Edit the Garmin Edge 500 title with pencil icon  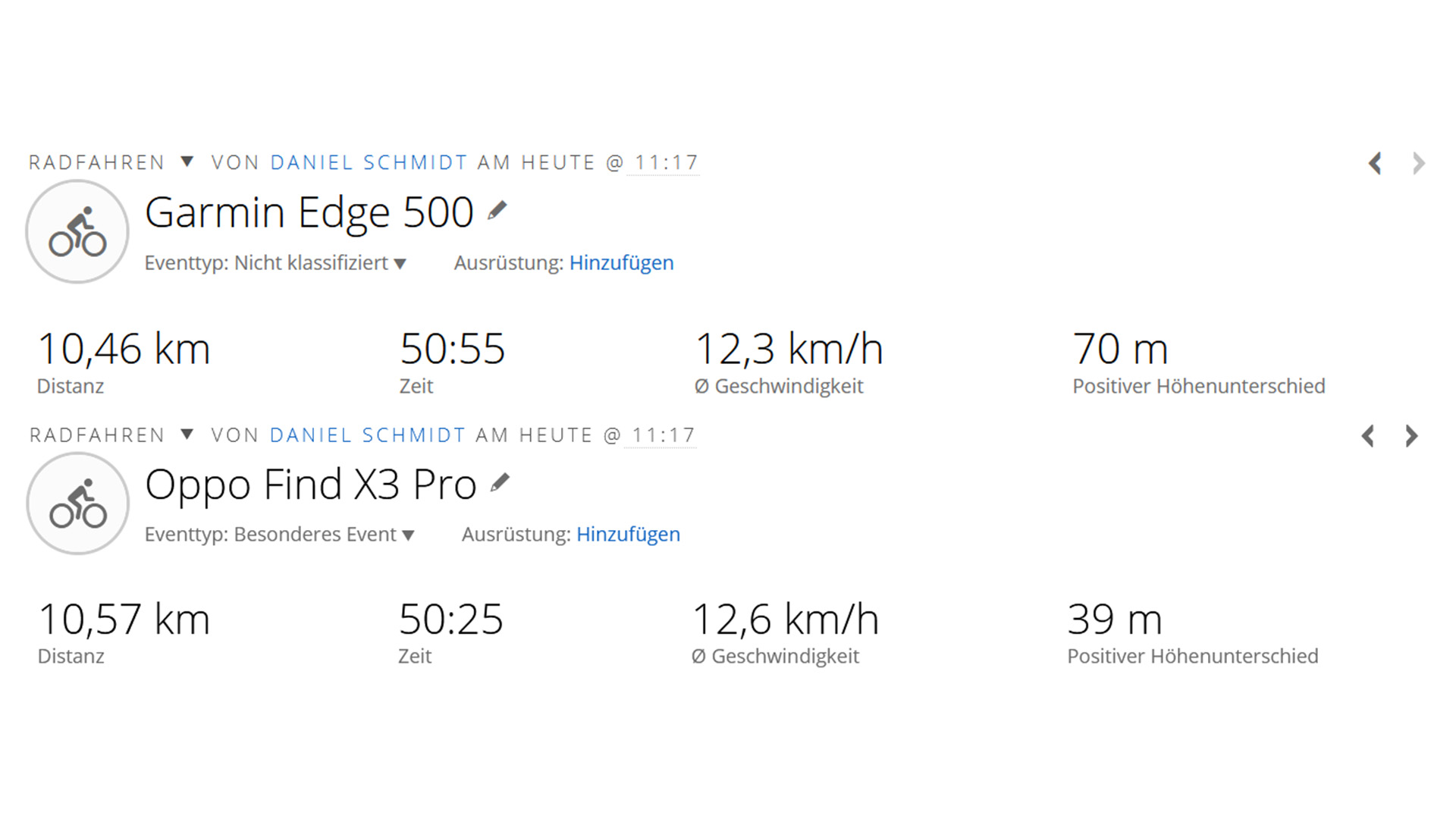(497, 210)
